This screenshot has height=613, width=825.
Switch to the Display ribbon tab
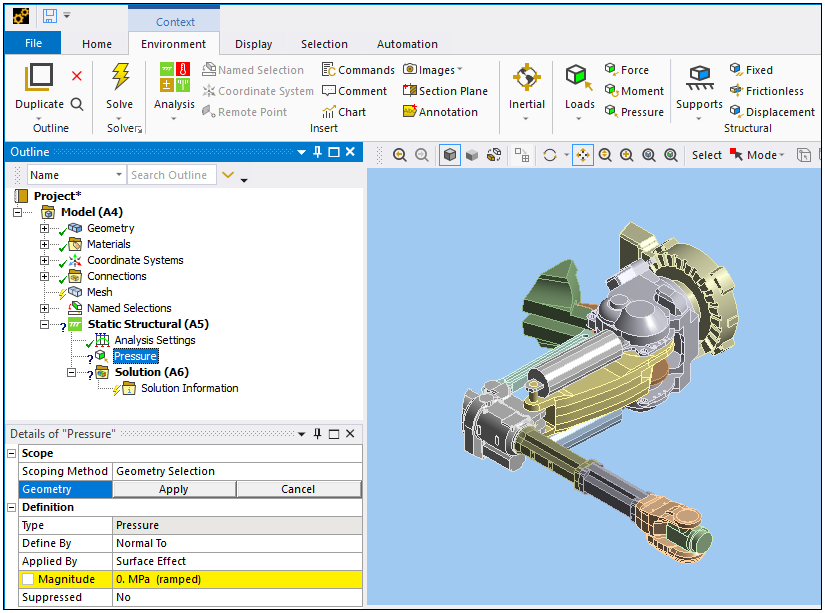coord(253,44)
